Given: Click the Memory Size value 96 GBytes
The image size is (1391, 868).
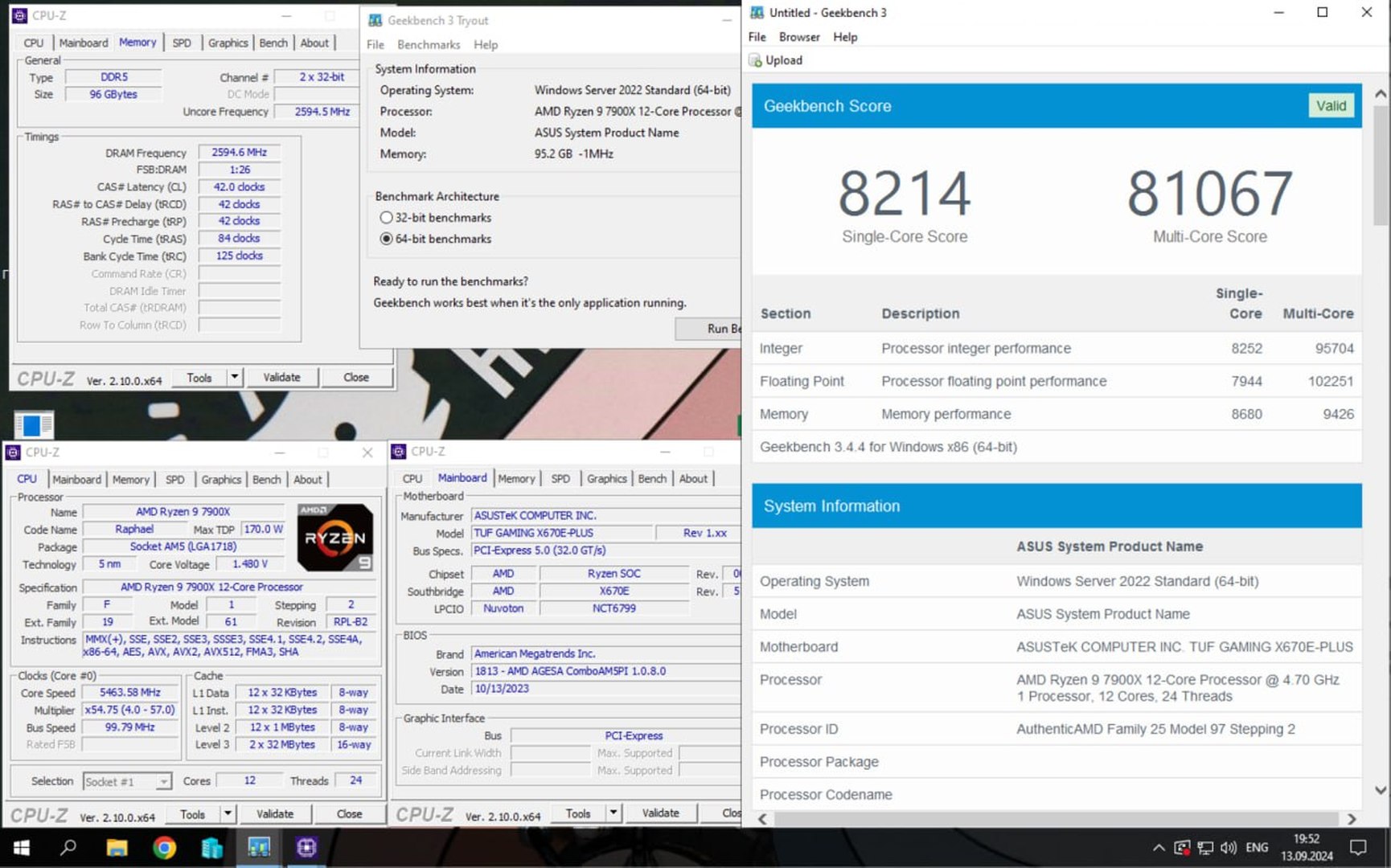Looking at the screenshot, I should (x=113, y=94).
